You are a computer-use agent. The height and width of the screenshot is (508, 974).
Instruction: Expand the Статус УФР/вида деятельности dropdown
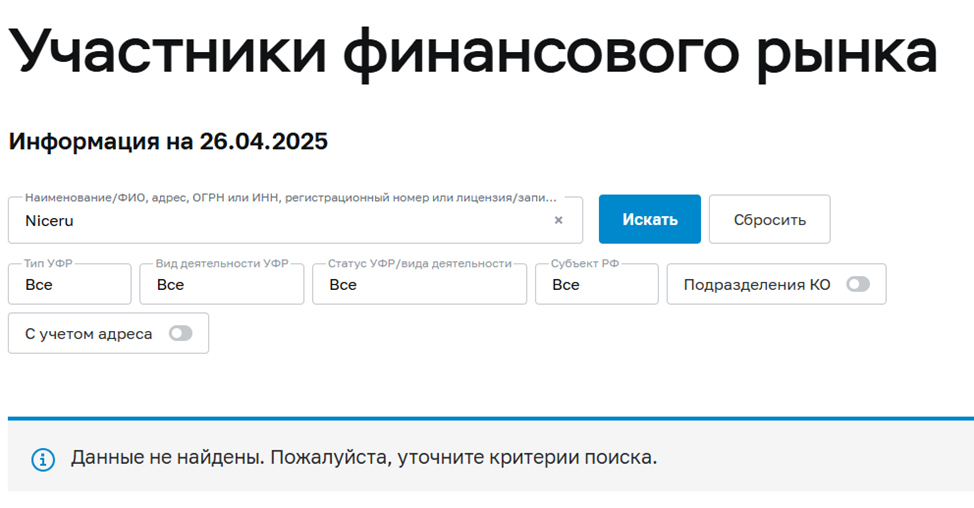tap(419, 284)
